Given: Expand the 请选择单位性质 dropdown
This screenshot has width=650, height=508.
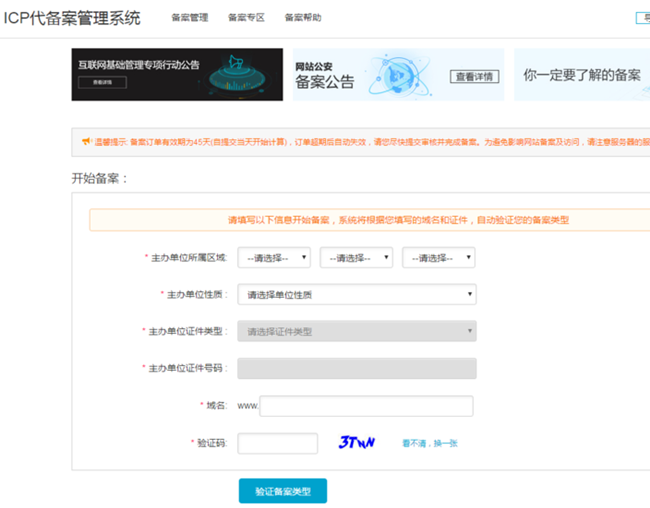Looking at the screenshot, I should 357,294.
